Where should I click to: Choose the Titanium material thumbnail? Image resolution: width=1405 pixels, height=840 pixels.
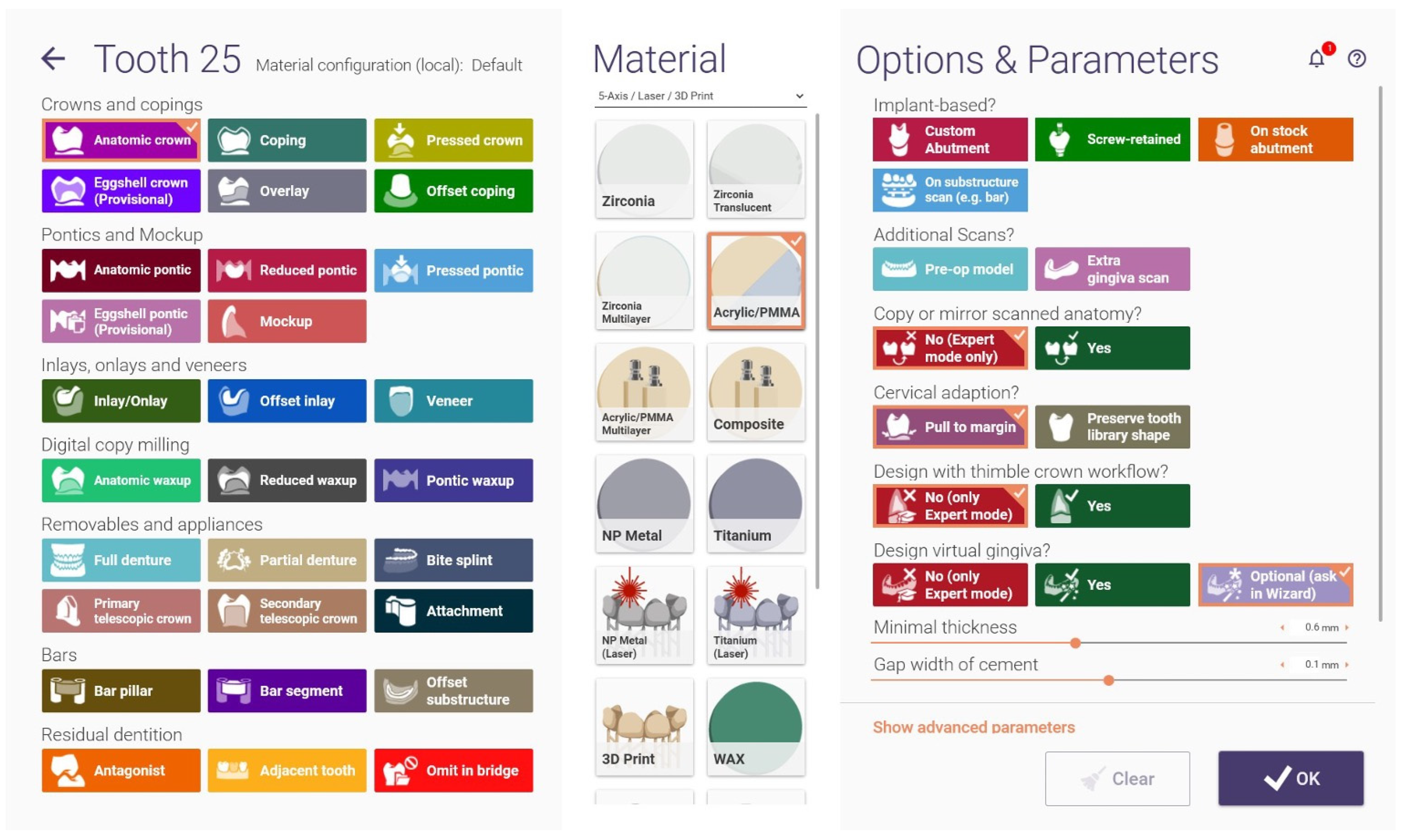(755, 503)
